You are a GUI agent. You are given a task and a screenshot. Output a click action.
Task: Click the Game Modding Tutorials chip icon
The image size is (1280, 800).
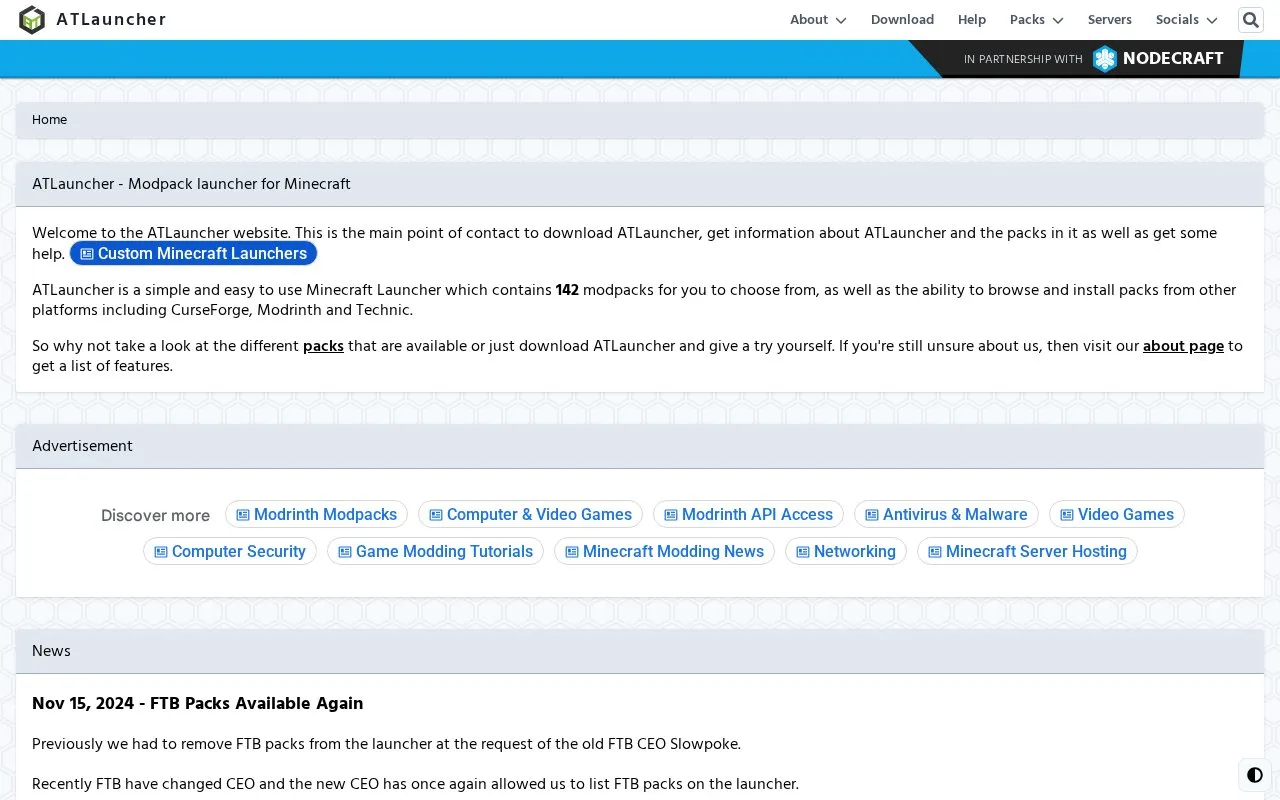point(345,552)
